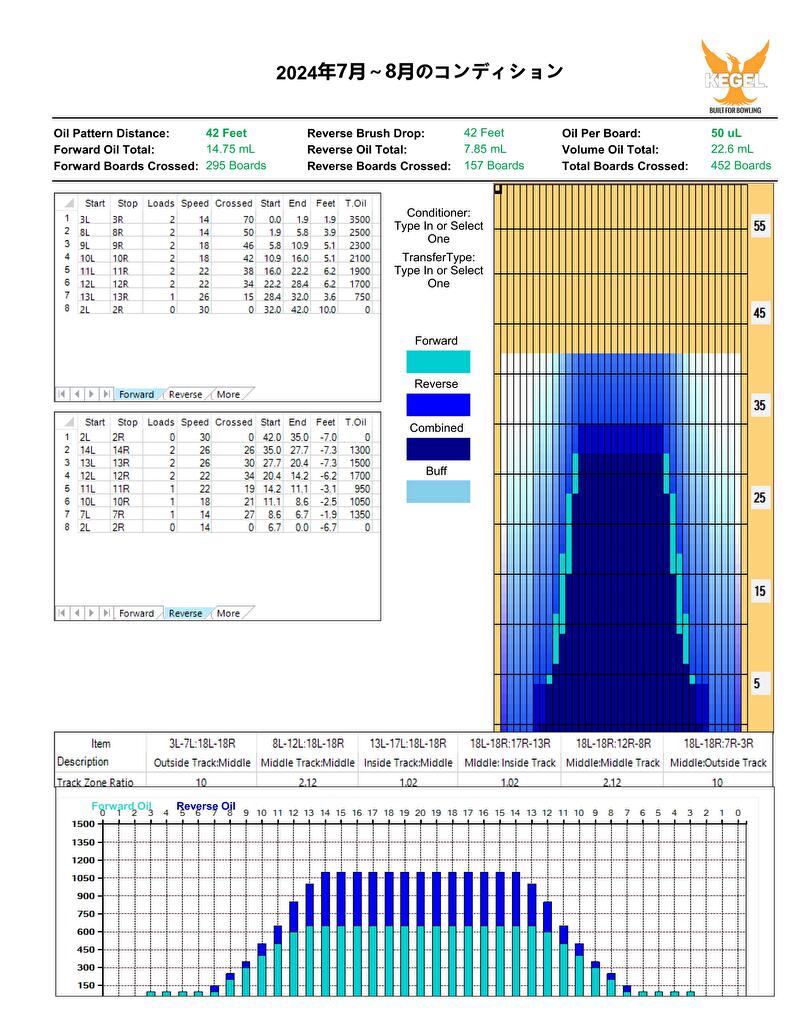Click the bright blue Reverse legend swatch

438,405
